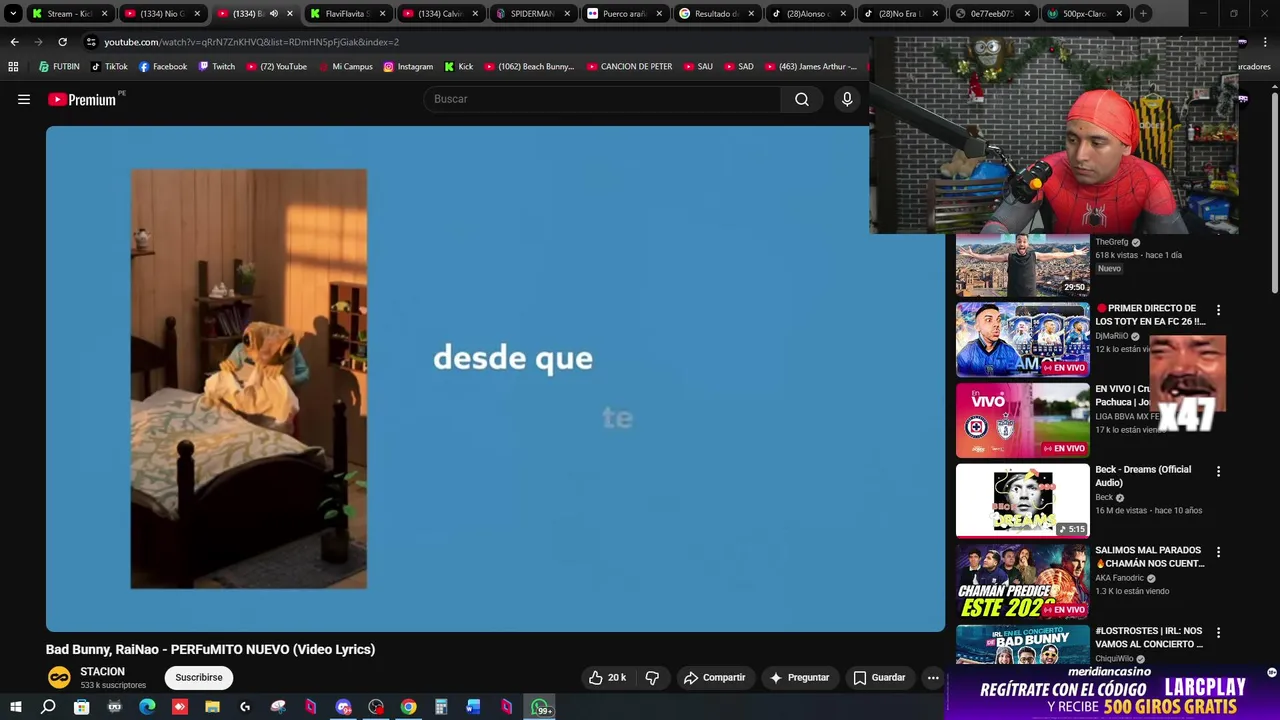Image resolution: width=1280 pixels, height=720 pixels.
Task: Open Beck Dreams Official Audio thumbnail
Action: (x=1022, y=501)
